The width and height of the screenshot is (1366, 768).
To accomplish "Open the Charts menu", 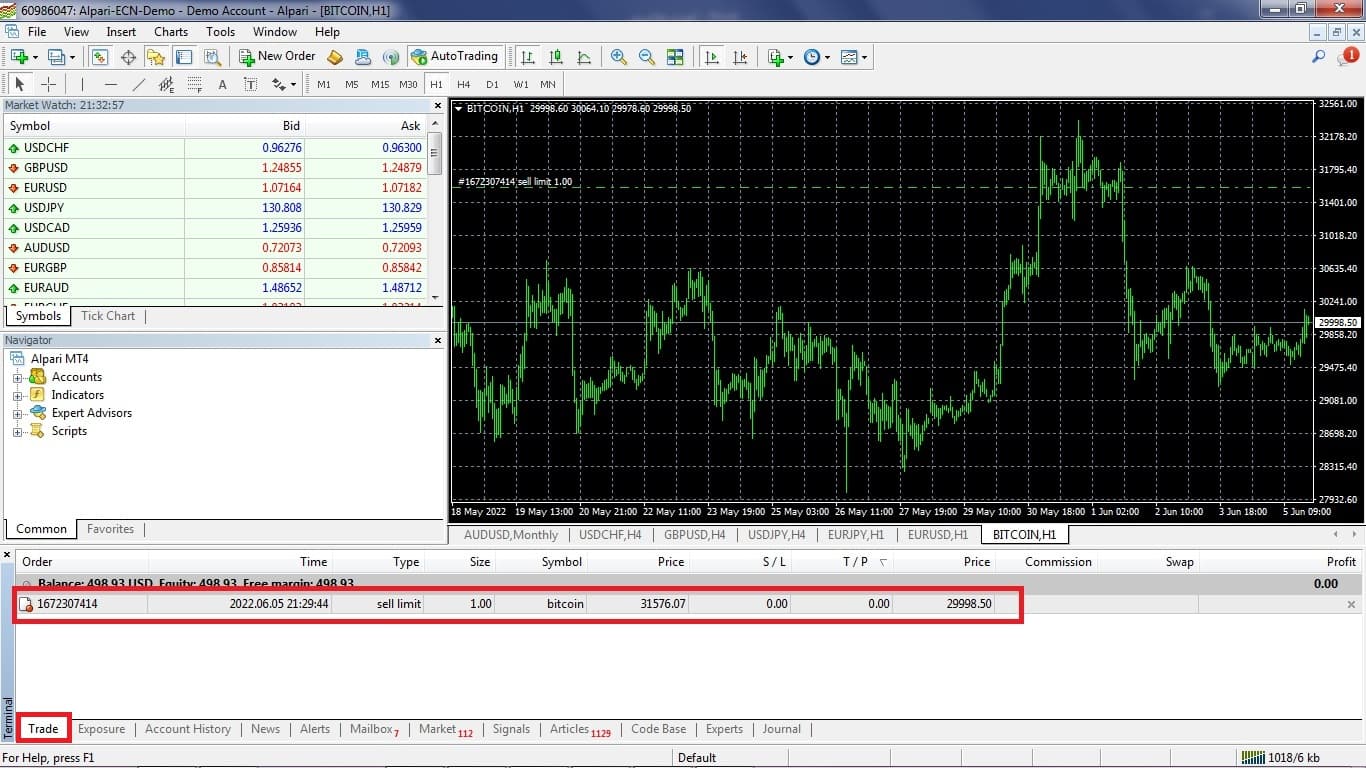I will coord(171,32).
